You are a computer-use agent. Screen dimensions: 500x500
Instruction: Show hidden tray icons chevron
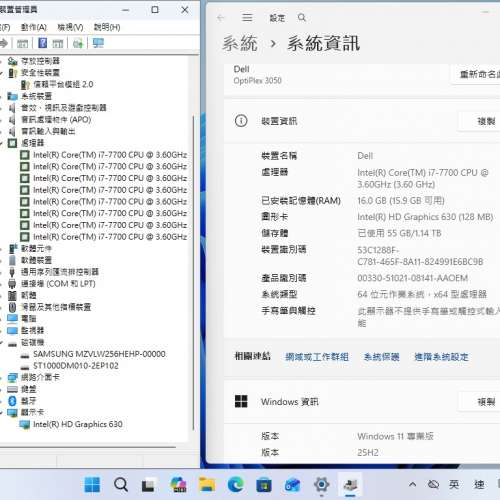(412, 484)
